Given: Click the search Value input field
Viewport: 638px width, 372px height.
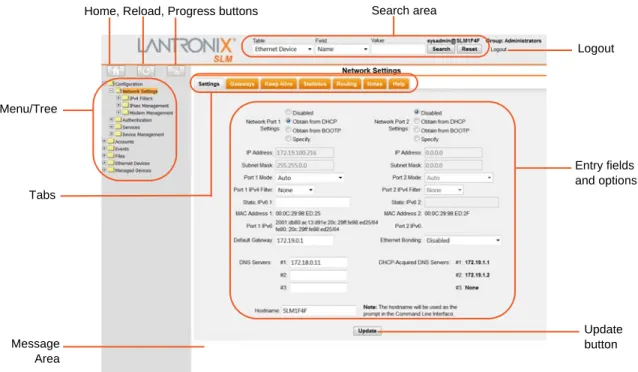Looking at the screenshot, I should point(398,49).
